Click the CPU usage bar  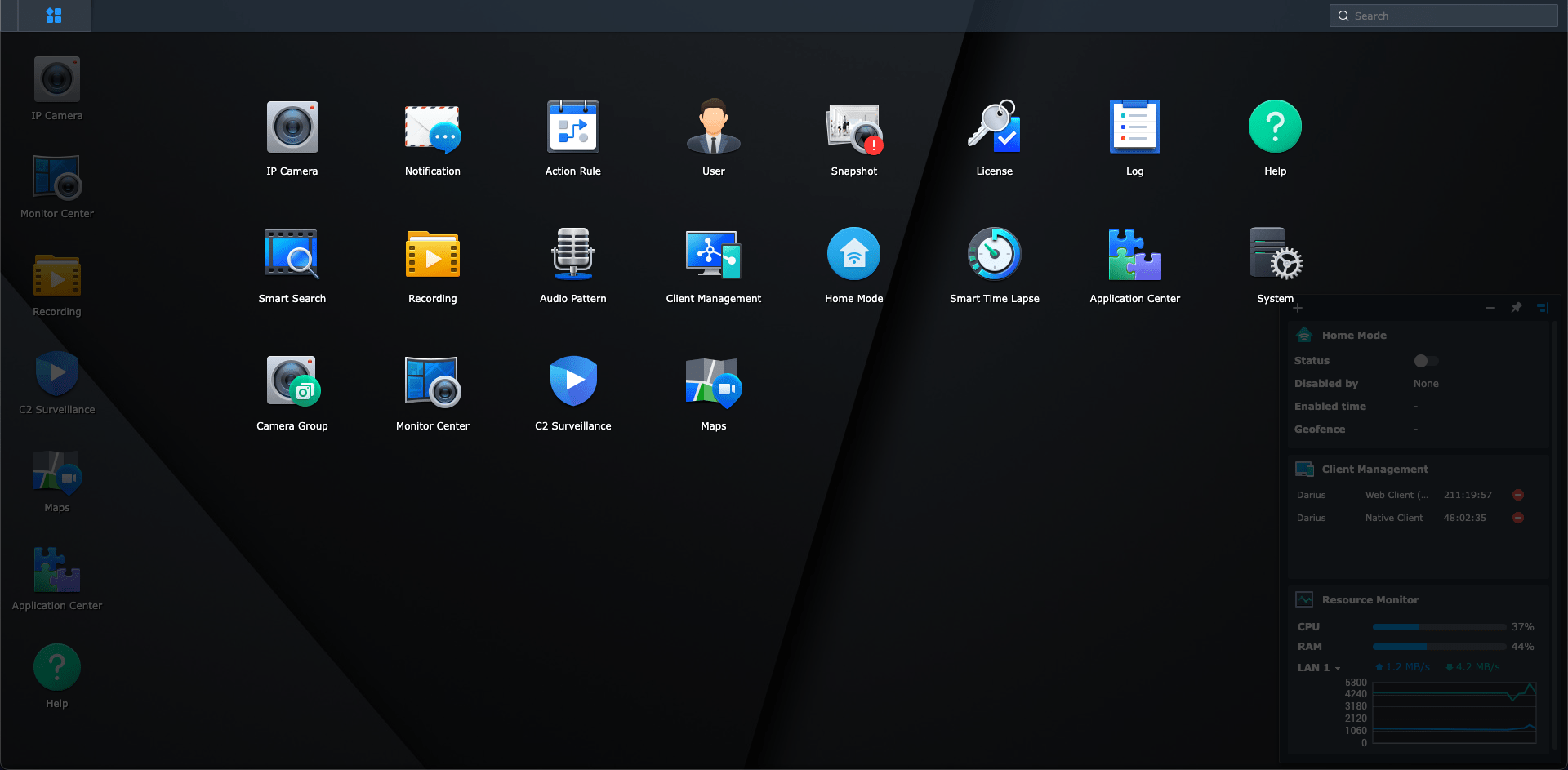point(1439,627)
